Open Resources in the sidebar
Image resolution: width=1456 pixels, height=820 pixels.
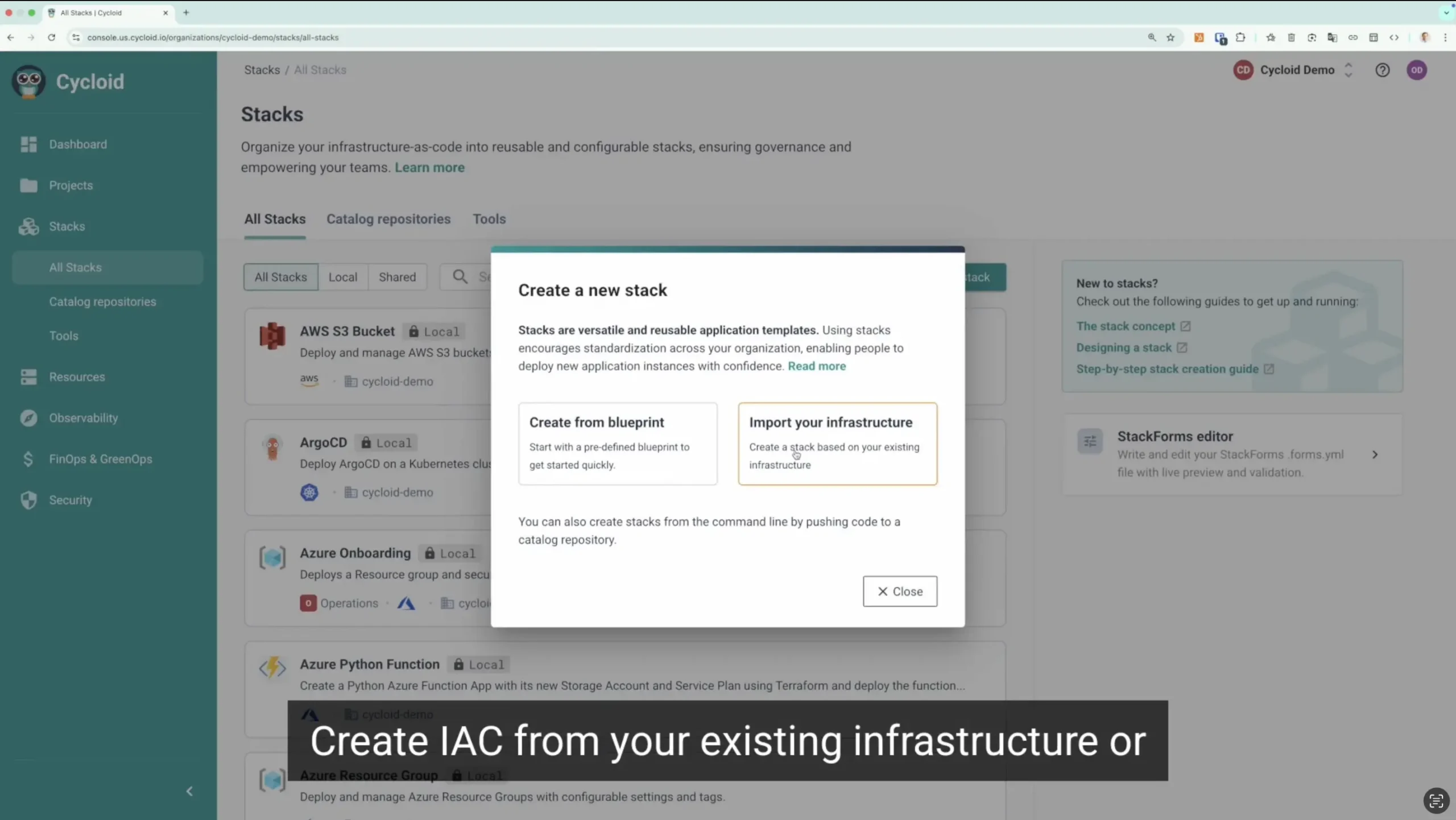click(77, 377)
